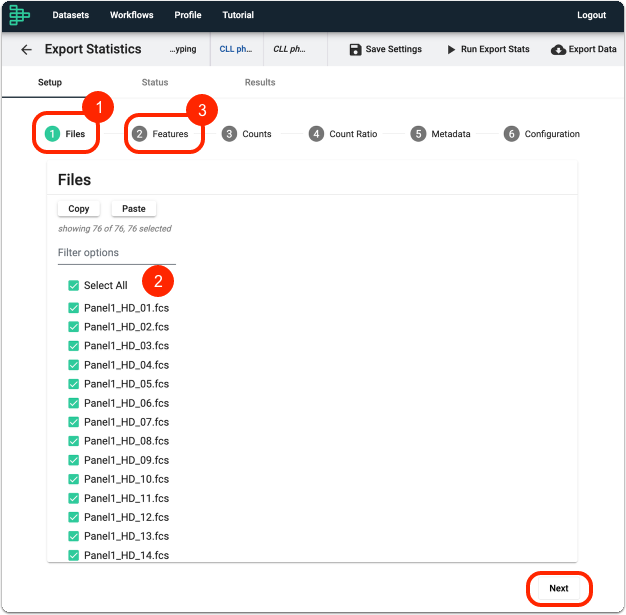Click the green app logo icon
This screenshot has width=626, height=615.
19,15
